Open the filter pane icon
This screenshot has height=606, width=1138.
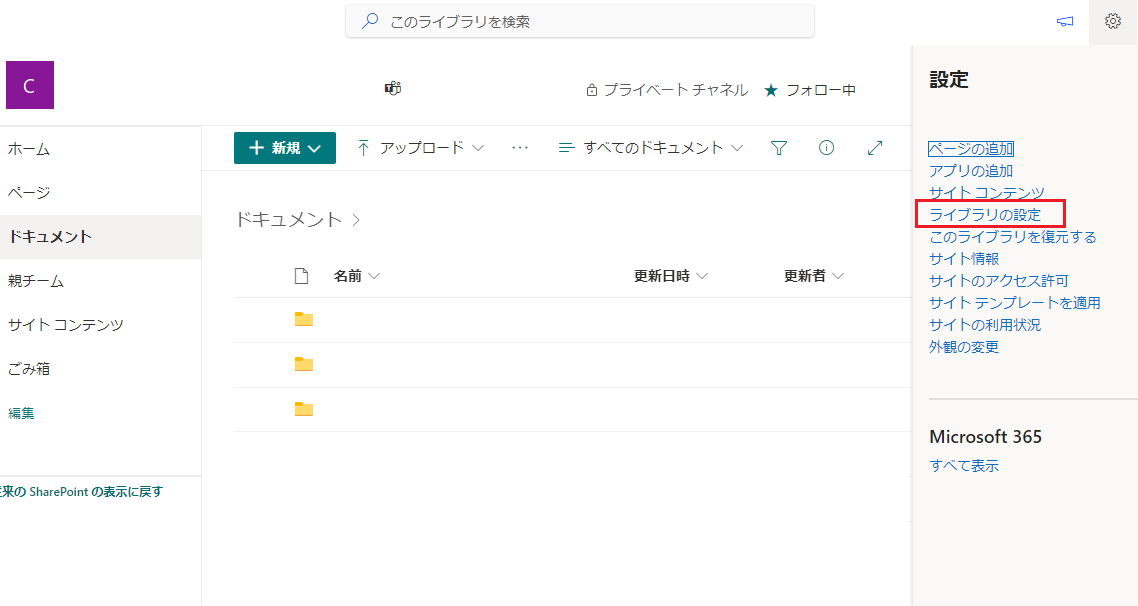(x=779, y=148)
